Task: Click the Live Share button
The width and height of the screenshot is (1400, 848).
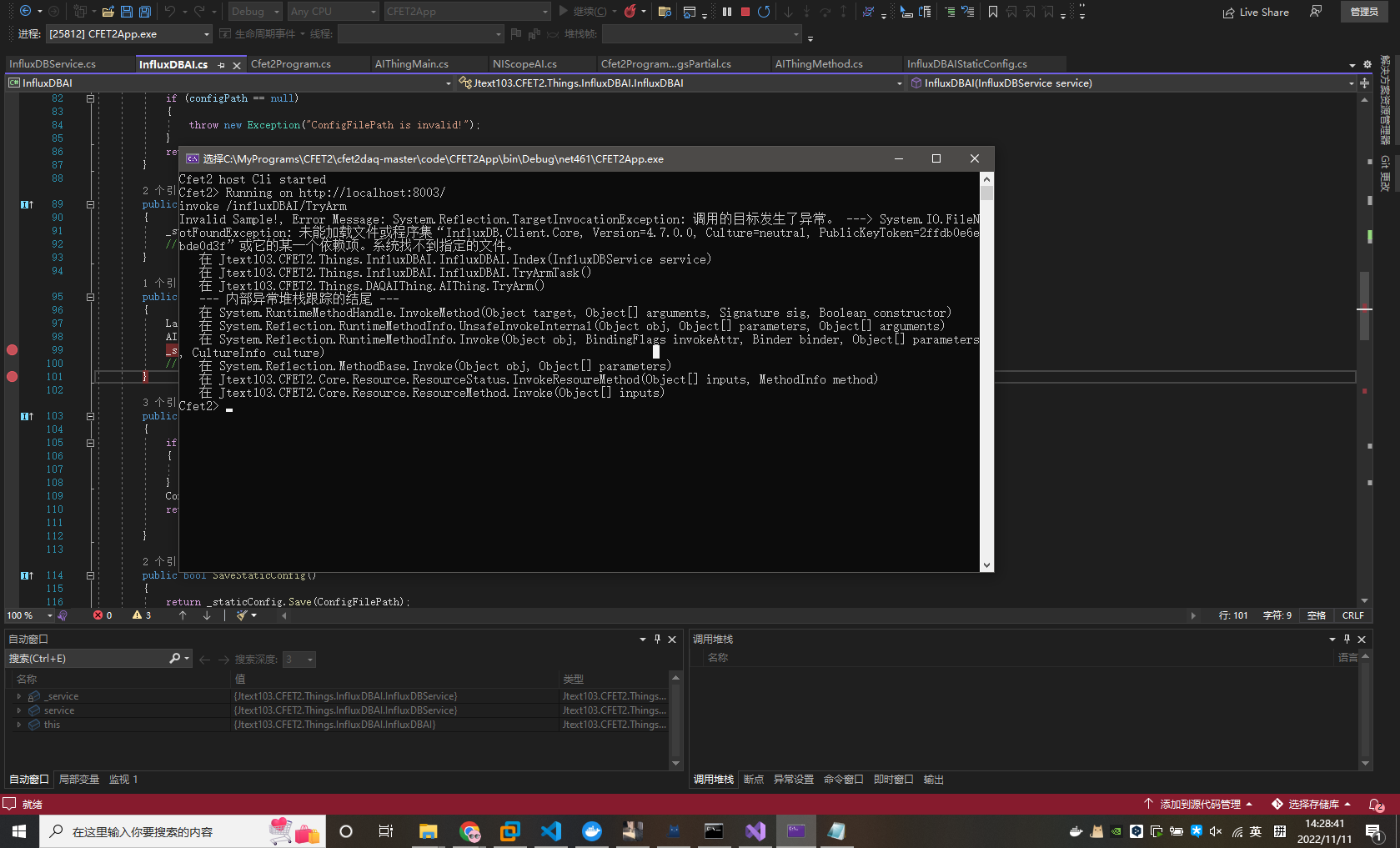Action: (1256, 13)
